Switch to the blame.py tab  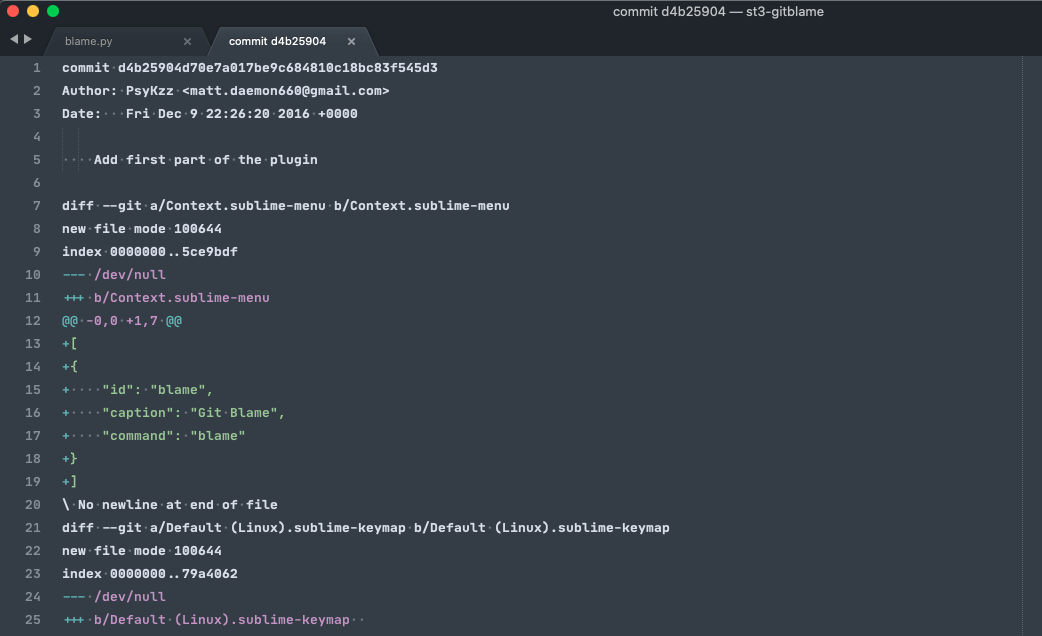click(88, 41)
